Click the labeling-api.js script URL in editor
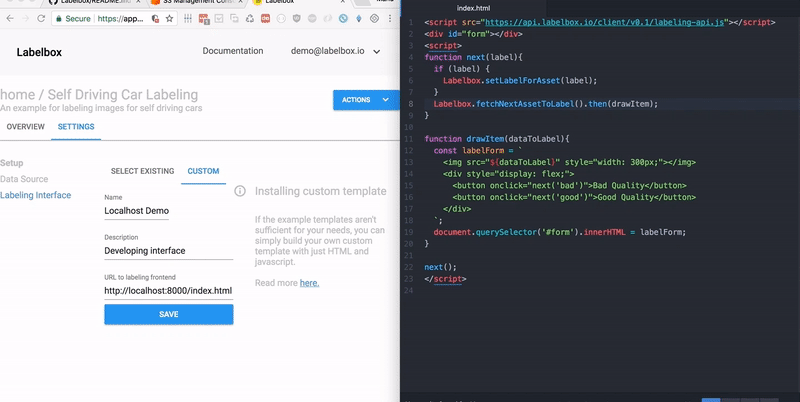800x402 pixels. pos(605,22)
